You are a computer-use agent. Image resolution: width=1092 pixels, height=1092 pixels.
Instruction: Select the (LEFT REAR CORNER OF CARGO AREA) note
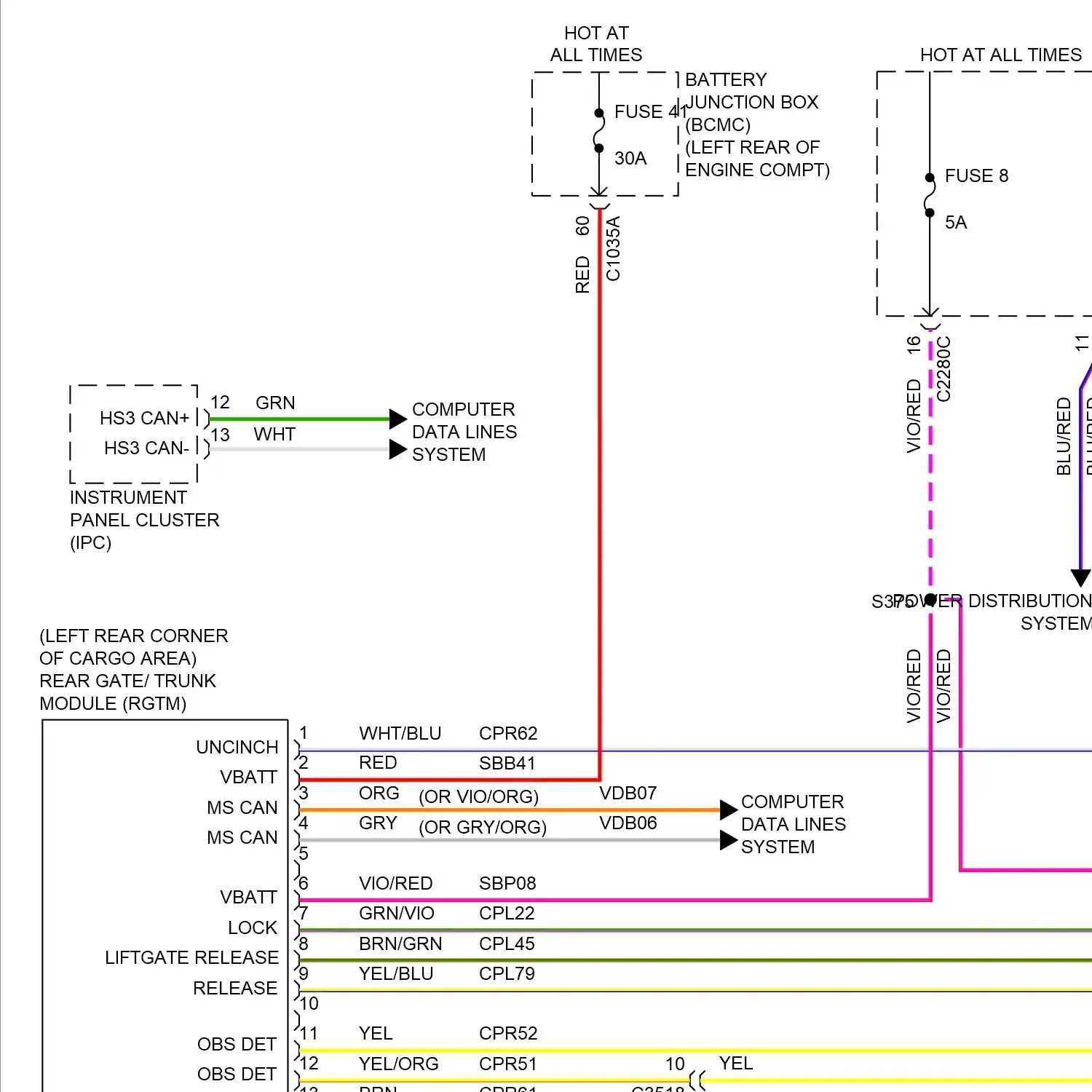[134, 646]
